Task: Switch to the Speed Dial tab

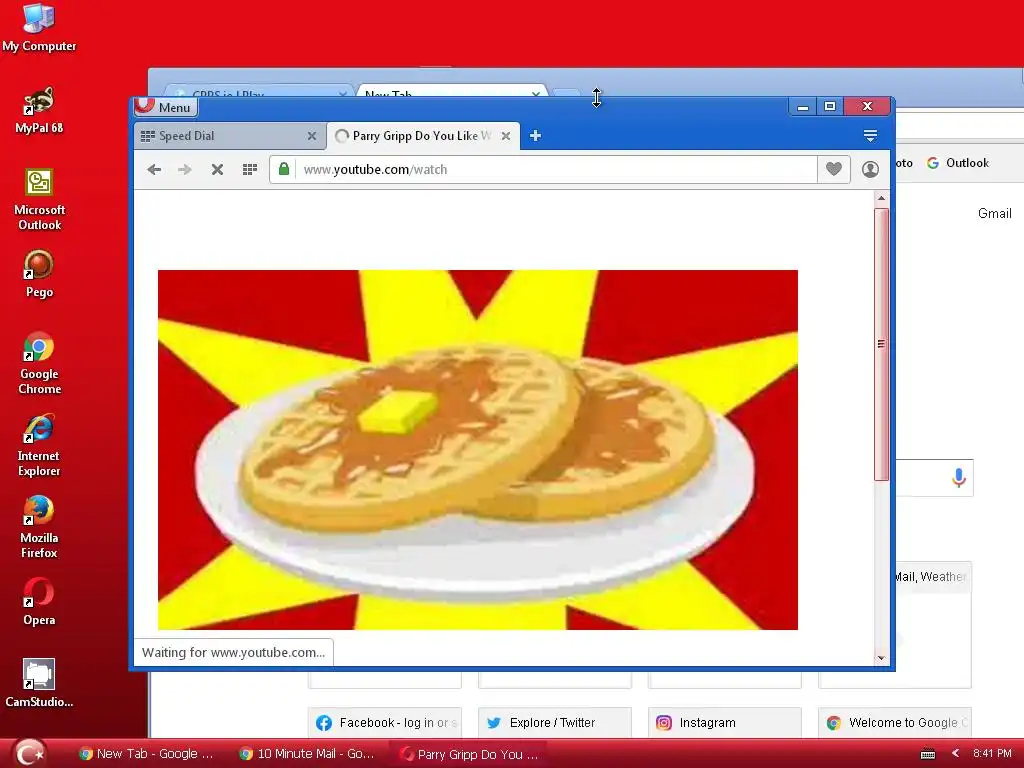Action: click(x=229, y=136)
